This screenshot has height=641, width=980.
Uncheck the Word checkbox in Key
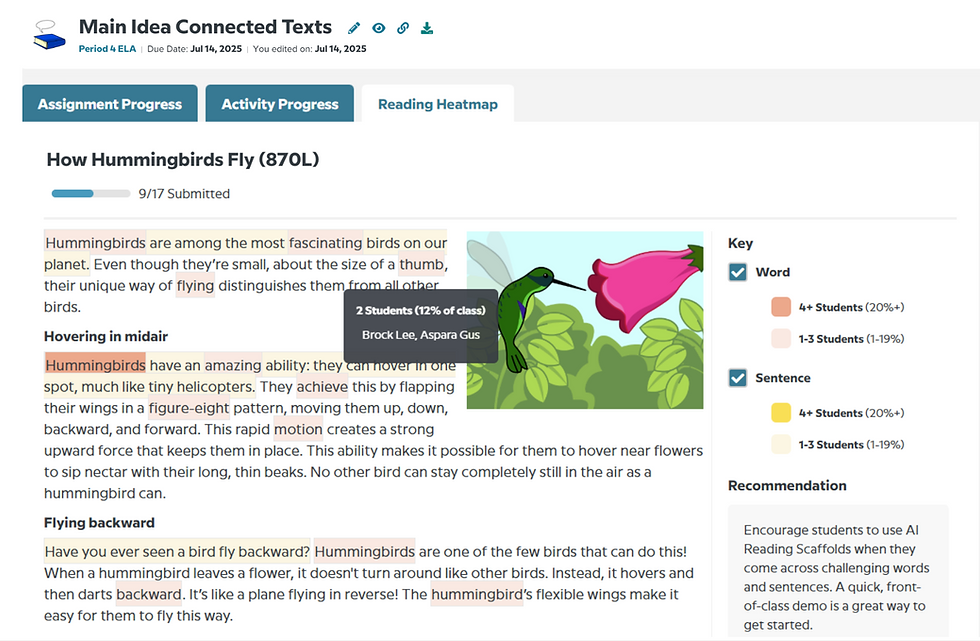tap(738, 272)
